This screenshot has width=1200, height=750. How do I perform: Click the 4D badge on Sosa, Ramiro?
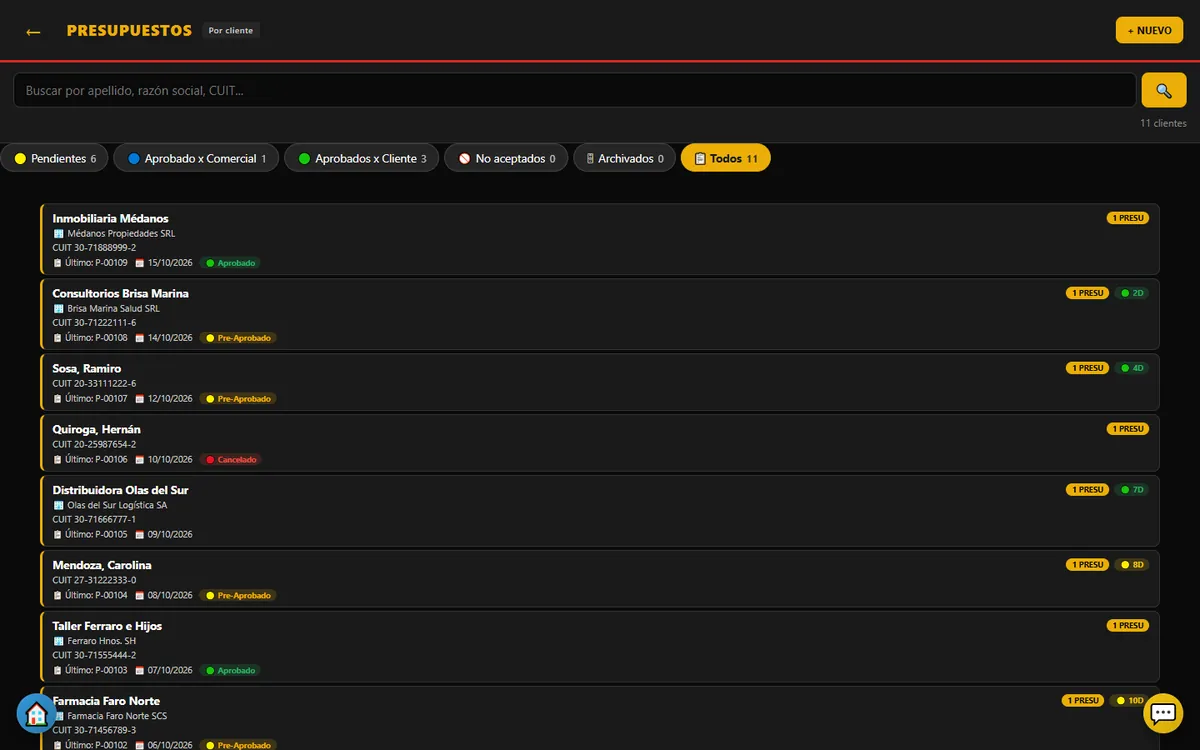click(x=1132, y=368)
